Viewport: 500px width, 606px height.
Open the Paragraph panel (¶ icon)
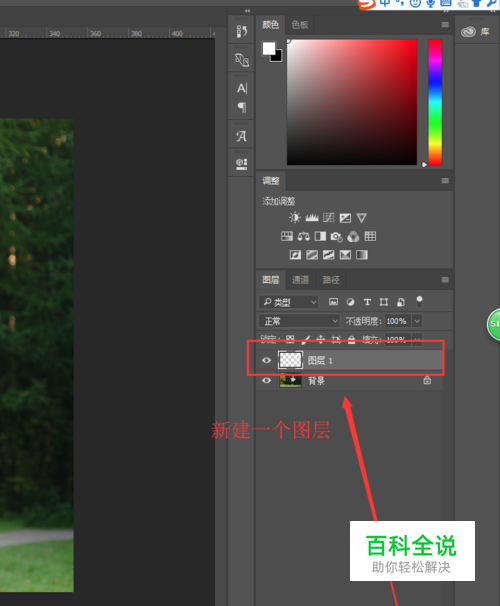(x=242, y=107)
